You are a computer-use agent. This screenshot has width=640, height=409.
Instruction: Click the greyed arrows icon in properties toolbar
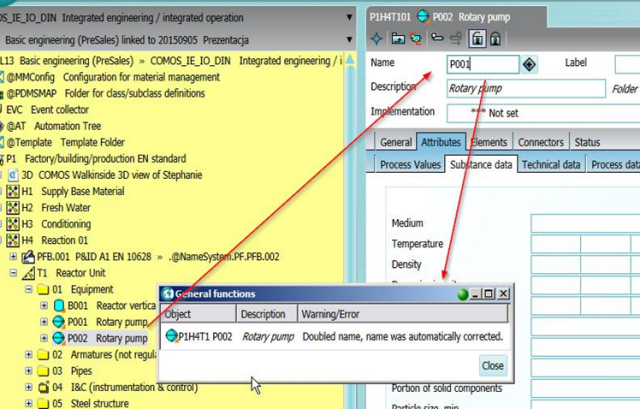[456, 39]
